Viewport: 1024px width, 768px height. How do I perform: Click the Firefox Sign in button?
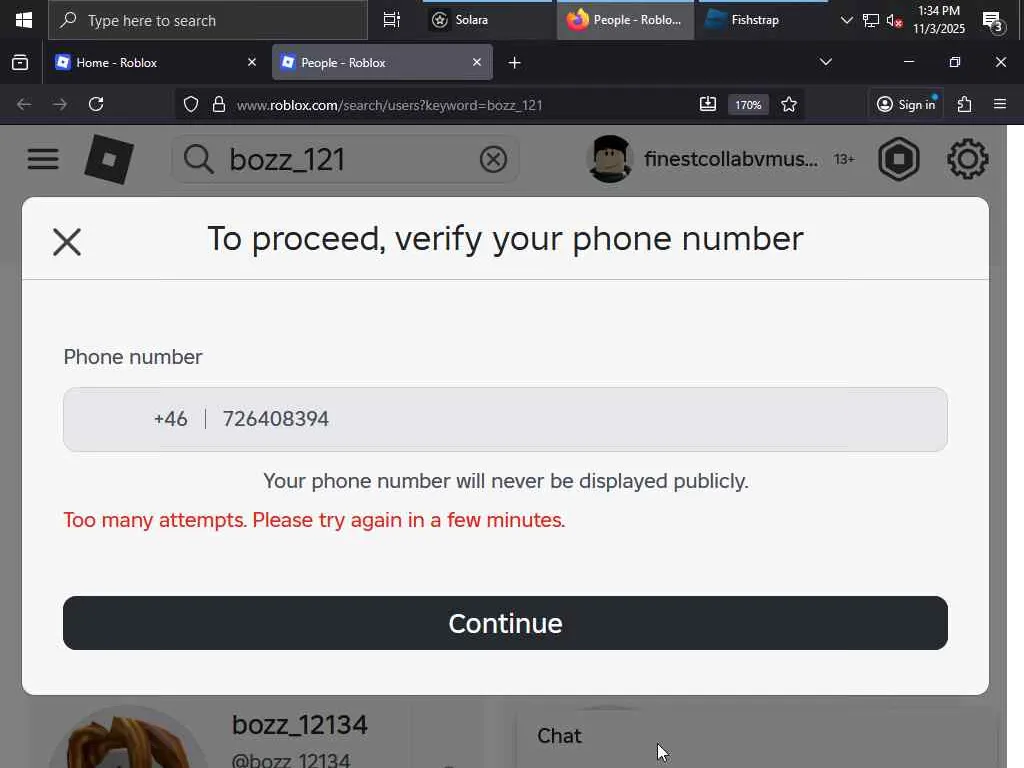click(906, 104)
